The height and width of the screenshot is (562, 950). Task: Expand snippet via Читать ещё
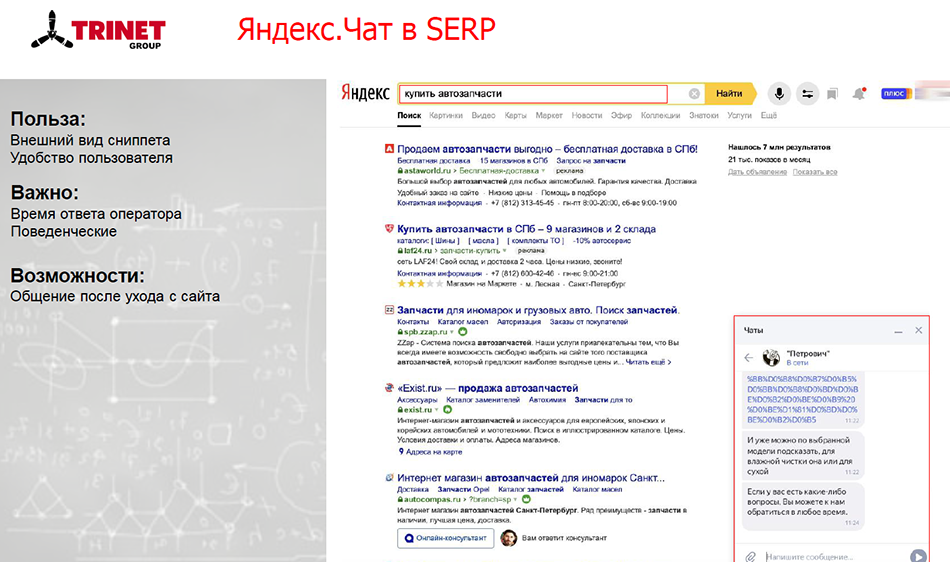point(648,362)
